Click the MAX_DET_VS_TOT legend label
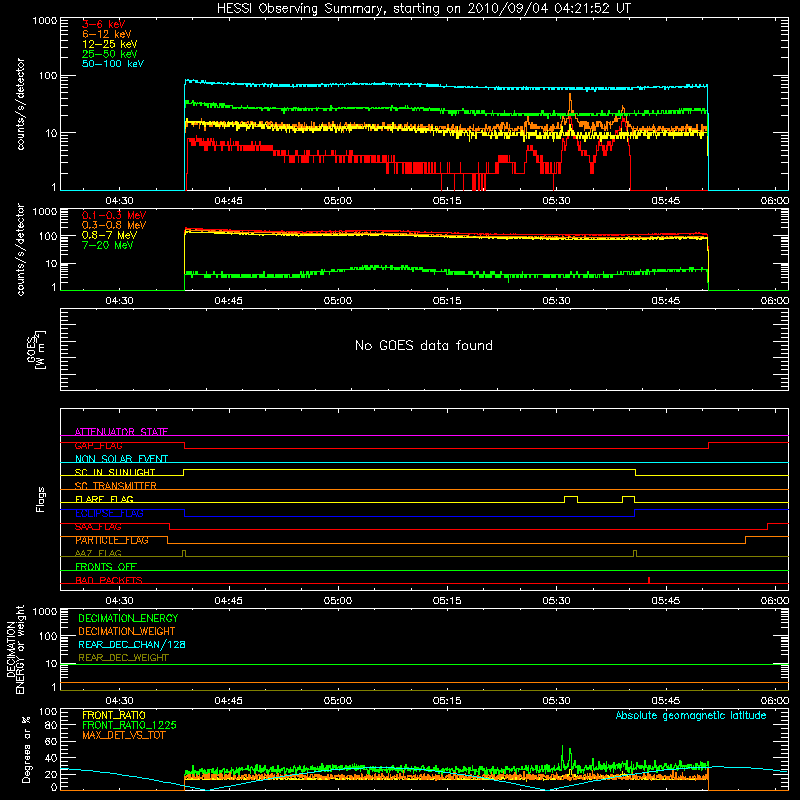The image size is (800, 800). (x=124, y=735)
